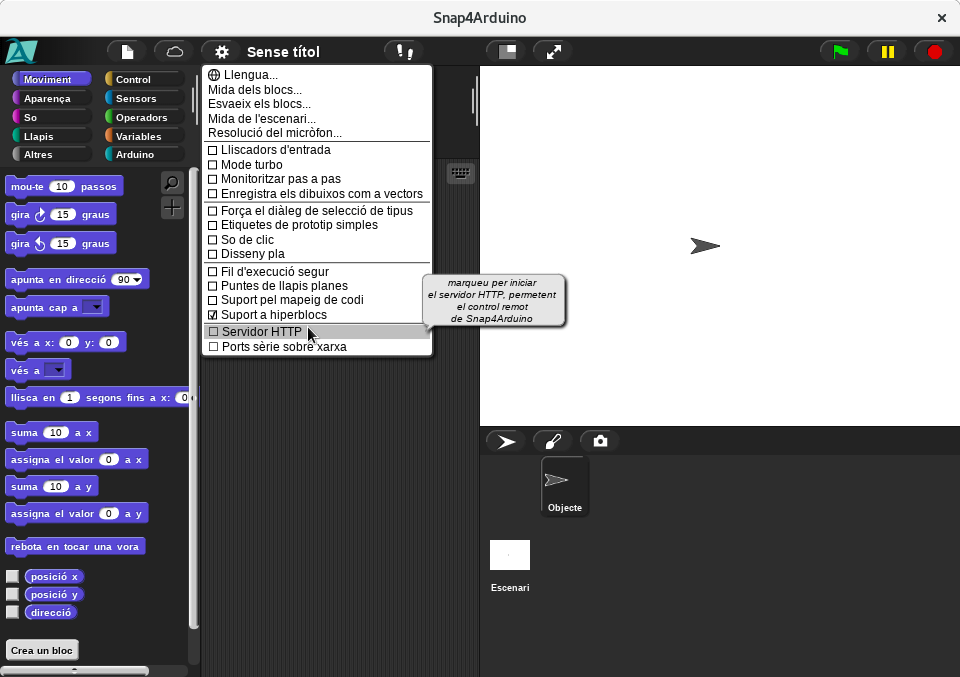Open Resolució del micròfon... entry
The width and height of the screenshot is (960, 677).
[317, 133]
